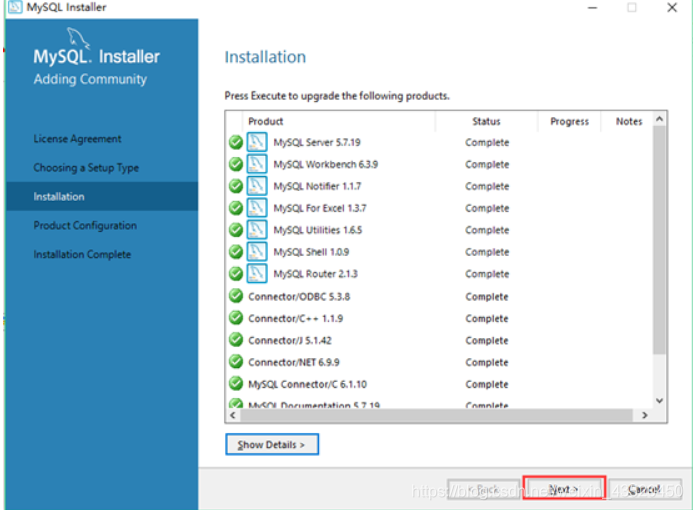Click the MySQL Utilities 1.6.5 product icon
The height and width of the screenshot is (510, 693).
257,230
